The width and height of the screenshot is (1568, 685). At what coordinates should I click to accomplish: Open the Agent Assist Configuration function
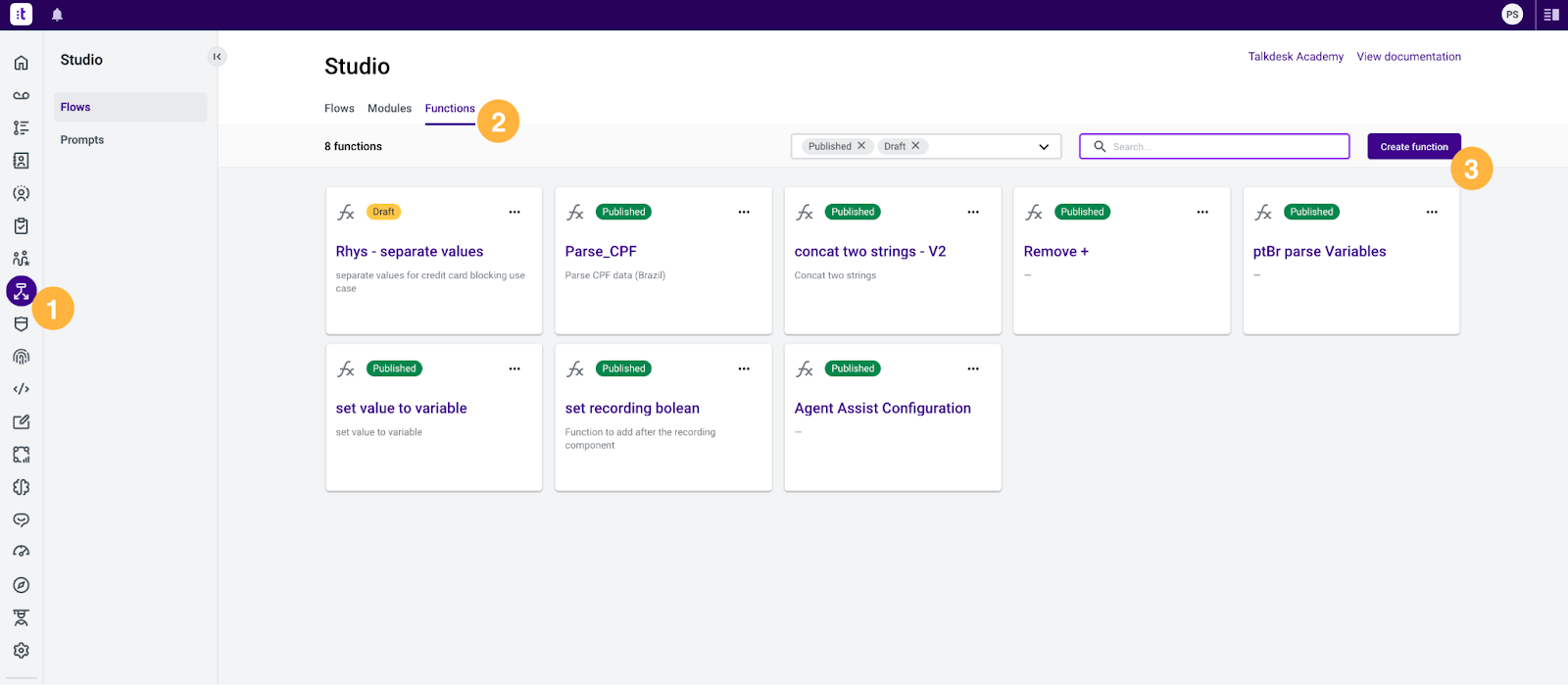882,409
